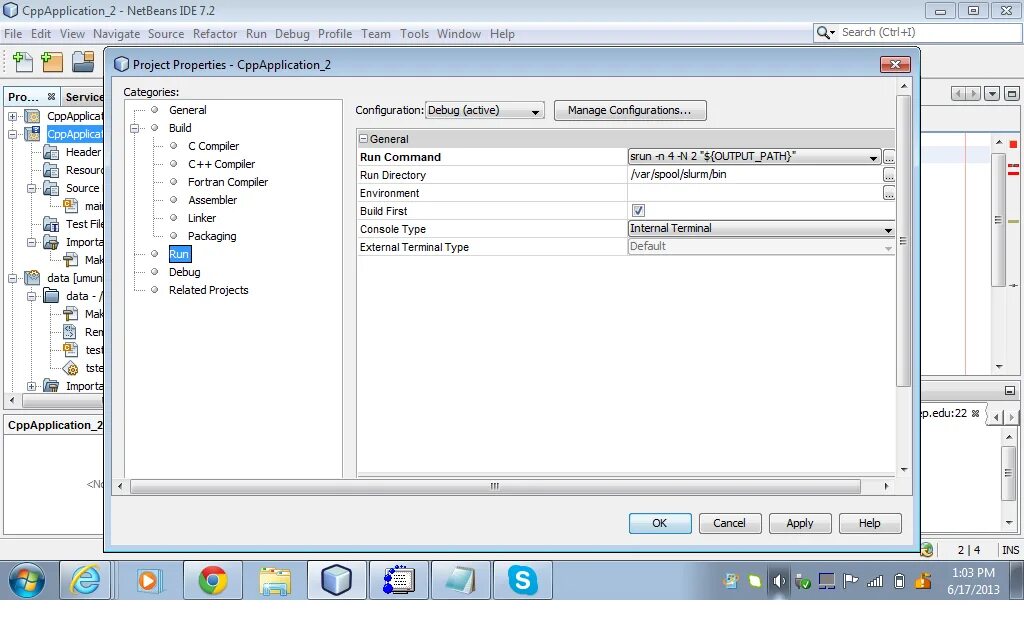
Task: Close the Project Properties dialog
Action: pos(895,64)
